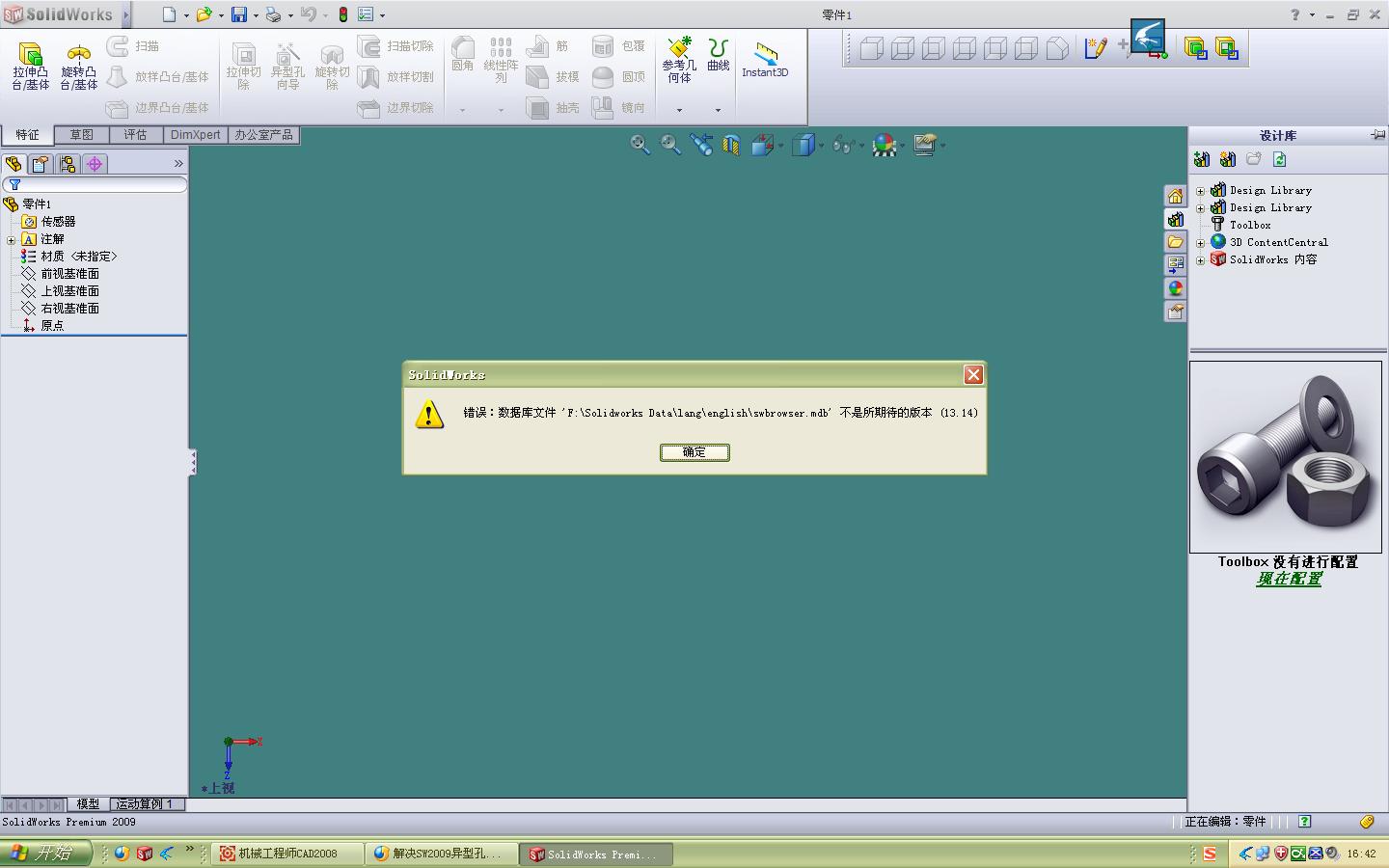Switch to the 特征 tab
Viewport: 1389px width, 868px height.
coord(27,135)
